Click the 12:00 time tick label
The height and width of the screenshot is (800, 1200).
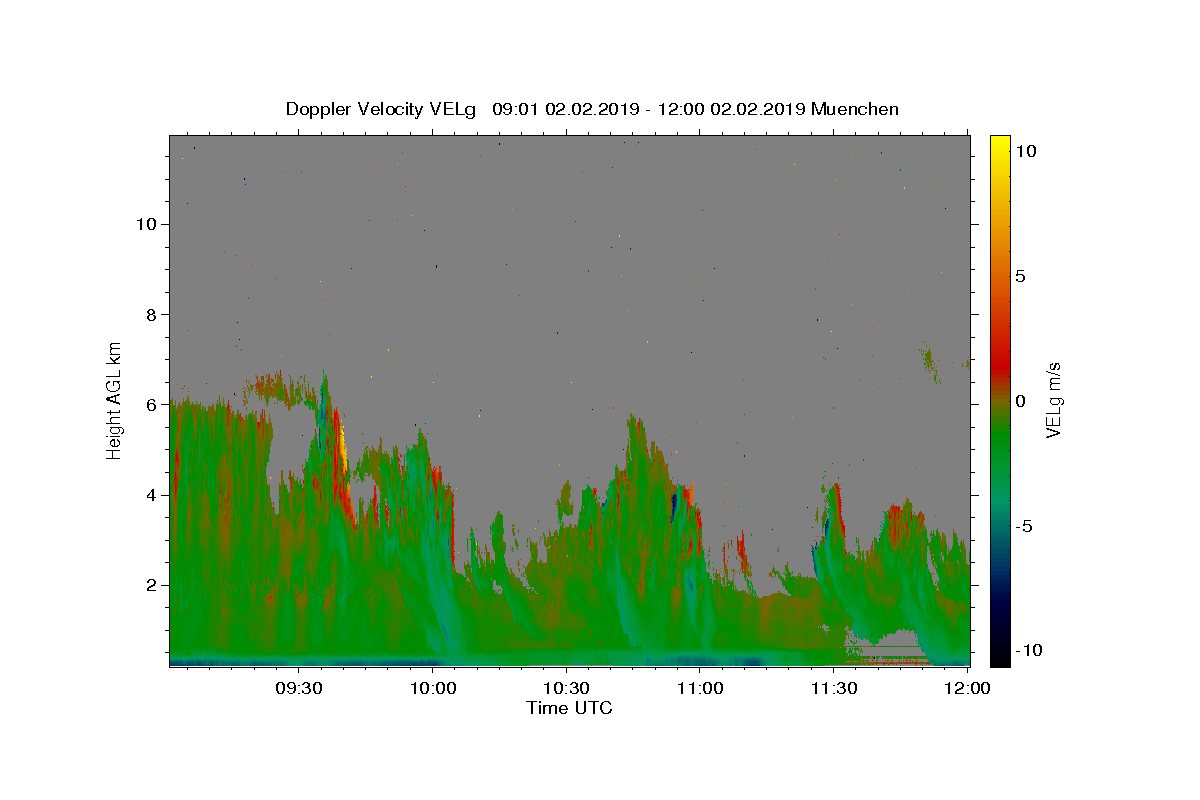point(967,688)
